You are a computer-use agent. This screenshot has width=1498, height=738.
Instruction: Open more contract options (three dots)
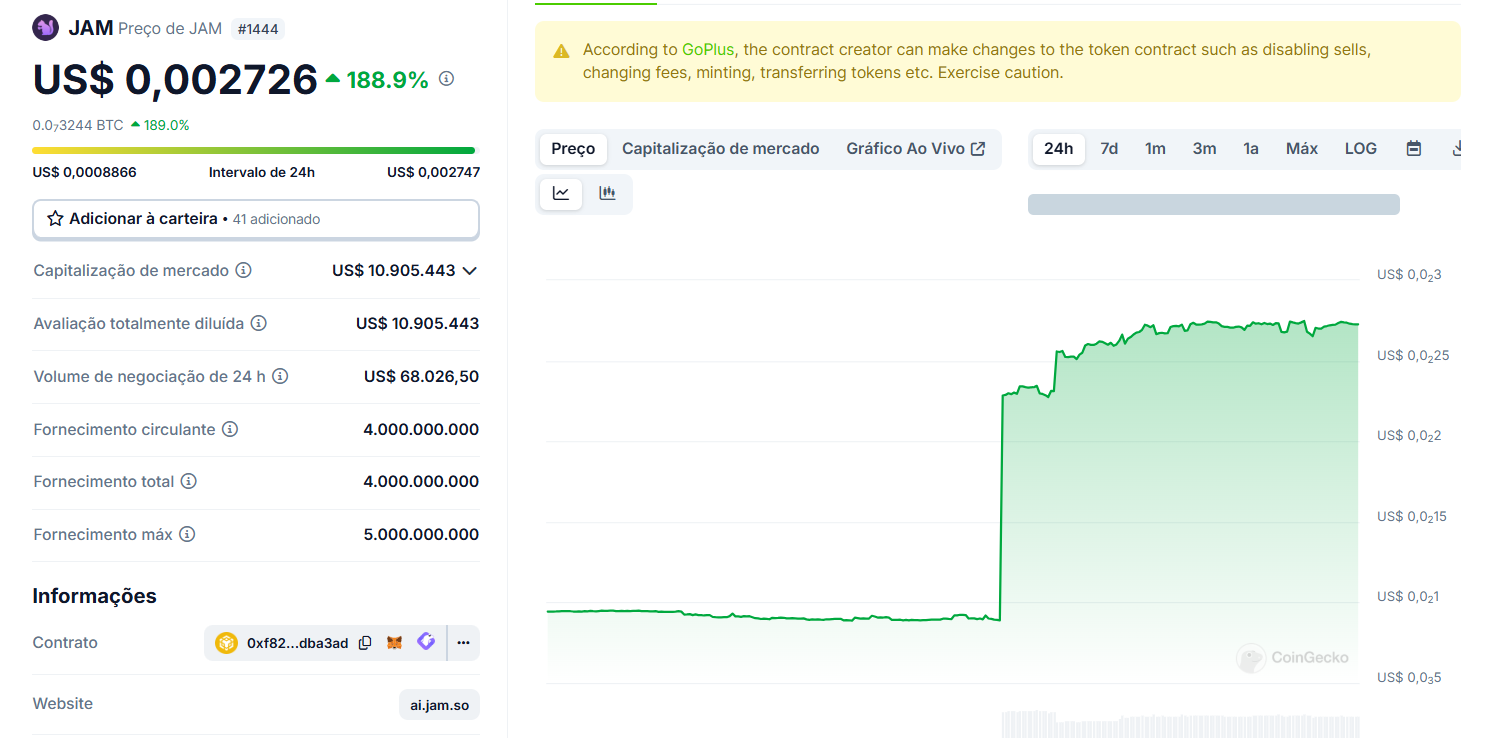(x=463, y=643)
